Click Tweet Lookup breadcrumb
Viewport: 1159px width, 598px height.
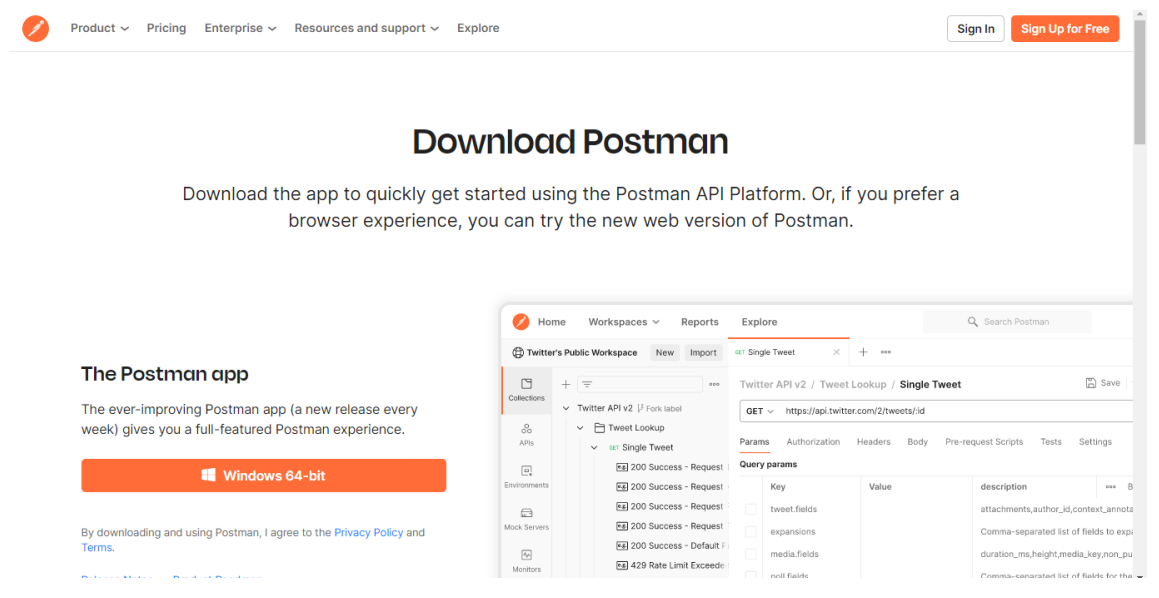pos(853,384)
